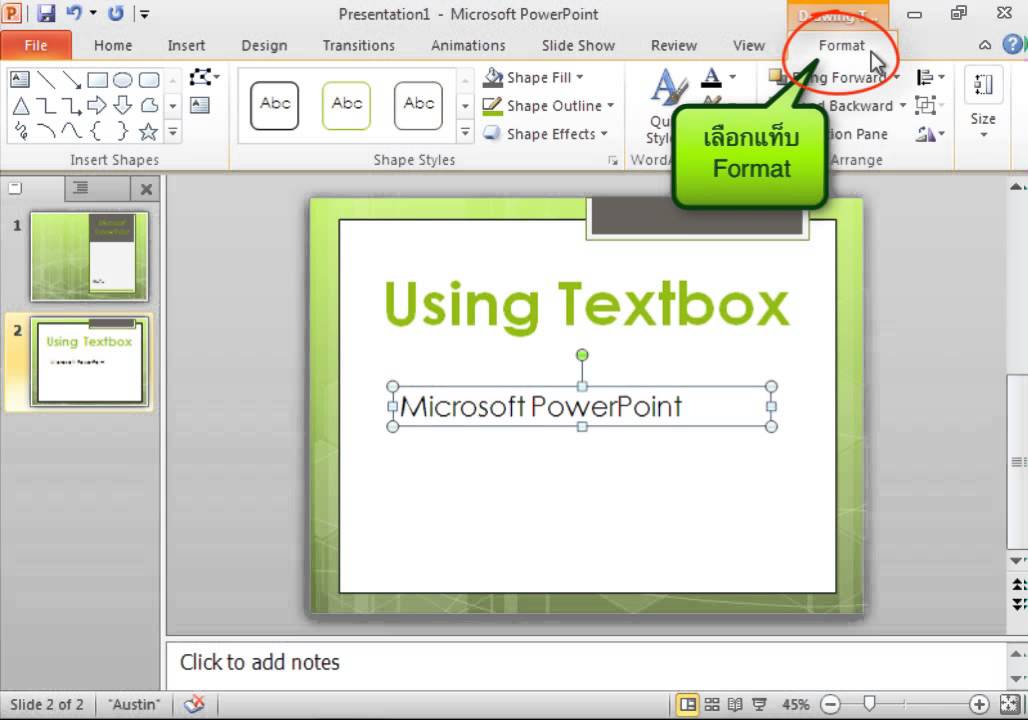Viewport: 1028px width, 720px height.
Task: Expand the Shape Styles gallery More button
Action: (x=465, y=132)
